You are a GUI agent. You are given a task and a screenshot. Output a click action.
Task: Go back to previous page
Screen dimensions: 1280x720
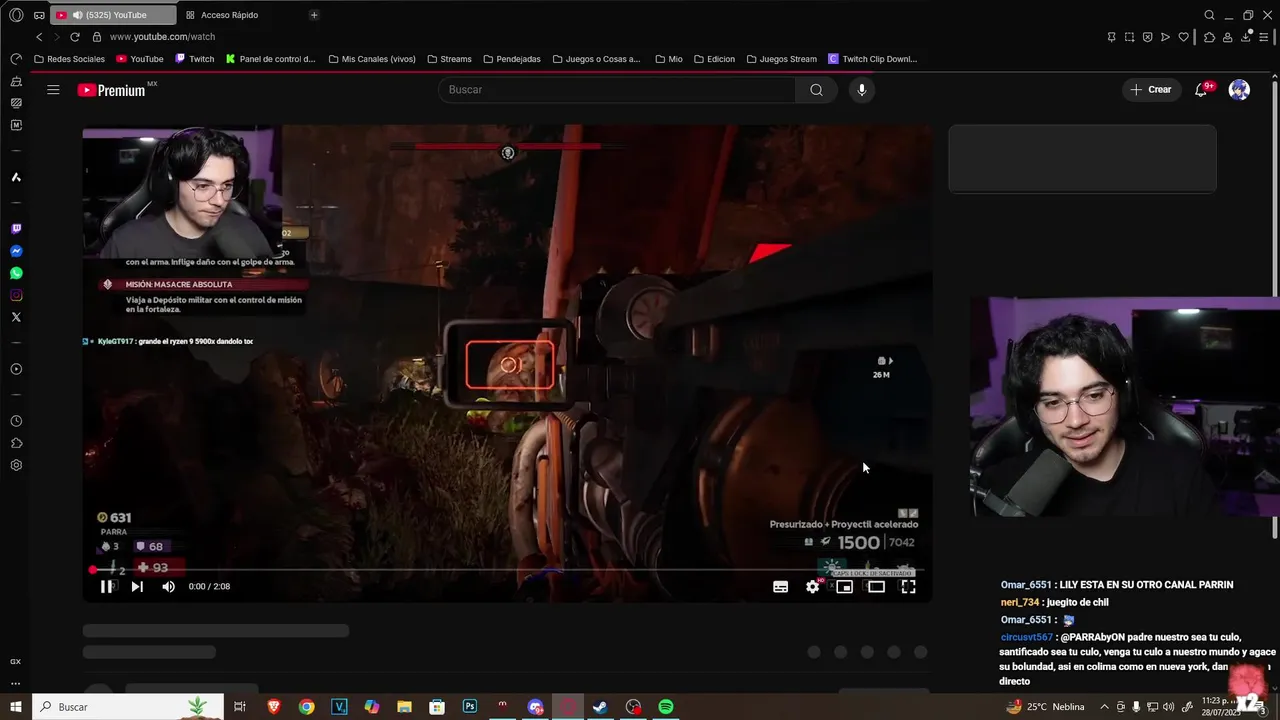tap(39, 37)
